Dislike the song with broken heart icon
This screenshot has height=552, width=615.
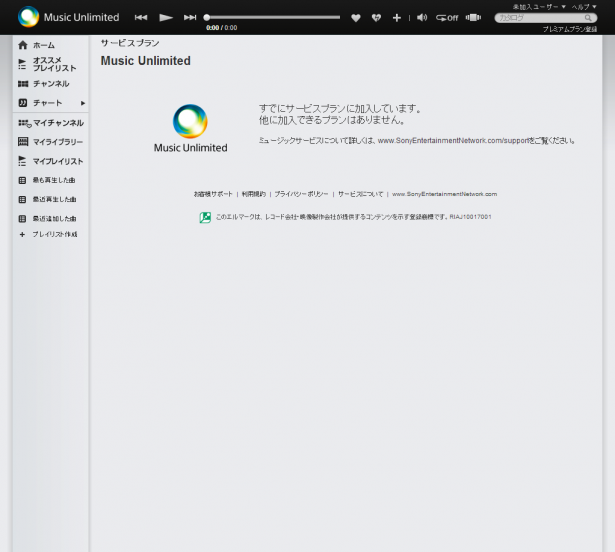click(376, 18)
